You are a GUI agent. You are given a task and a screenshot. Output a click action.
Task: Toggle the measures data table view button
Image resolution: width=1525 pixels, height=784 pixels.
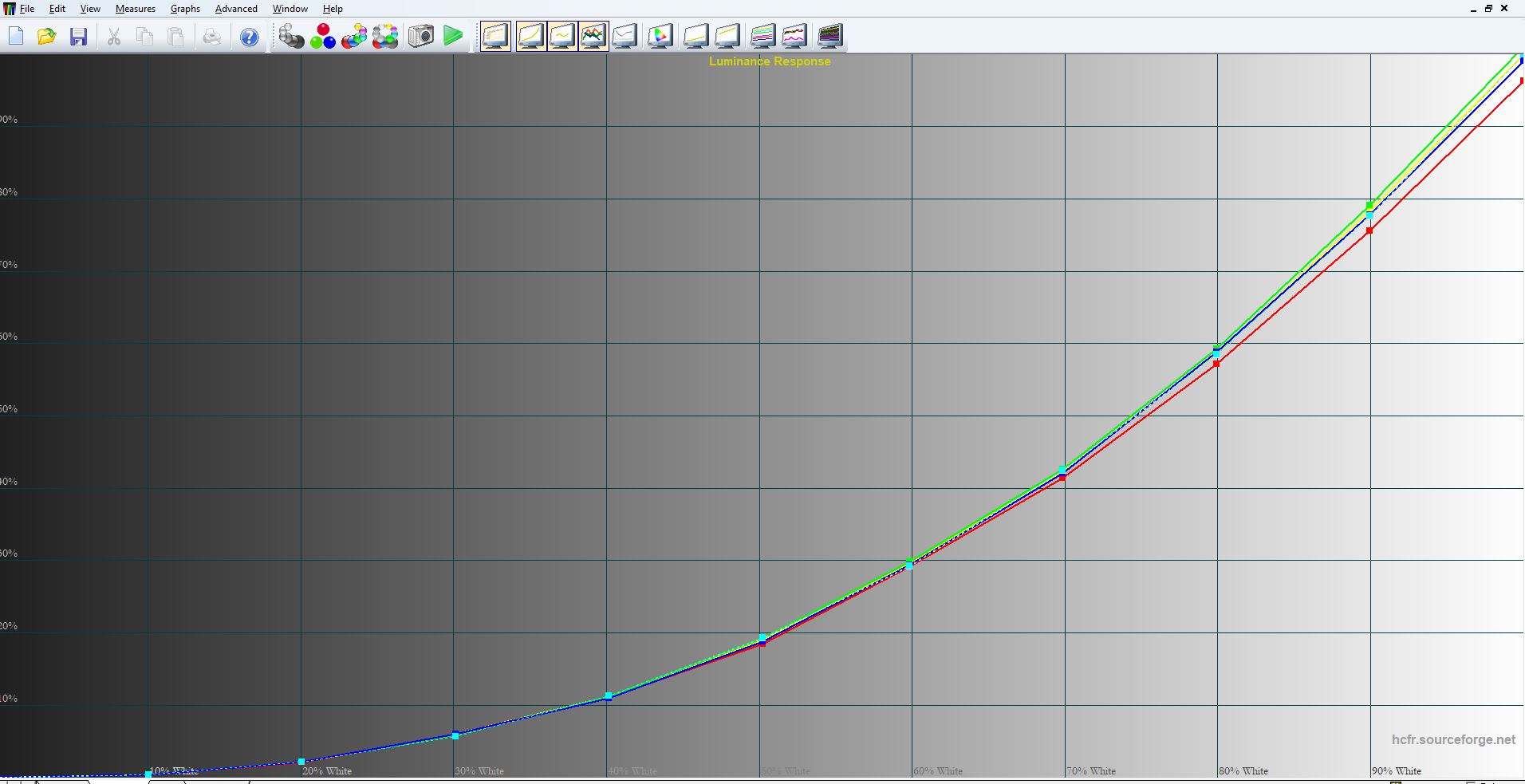point(495,36)
